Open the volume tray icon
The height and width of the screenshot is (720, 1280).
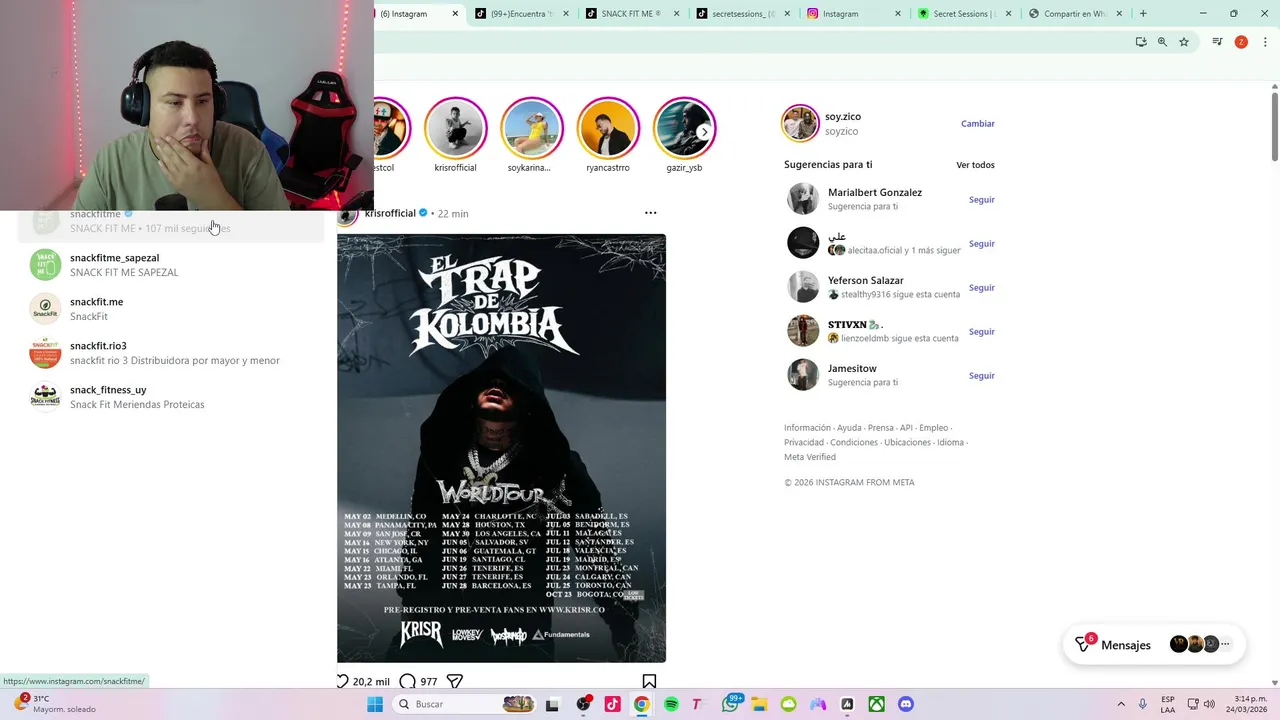coord(1209,704)
